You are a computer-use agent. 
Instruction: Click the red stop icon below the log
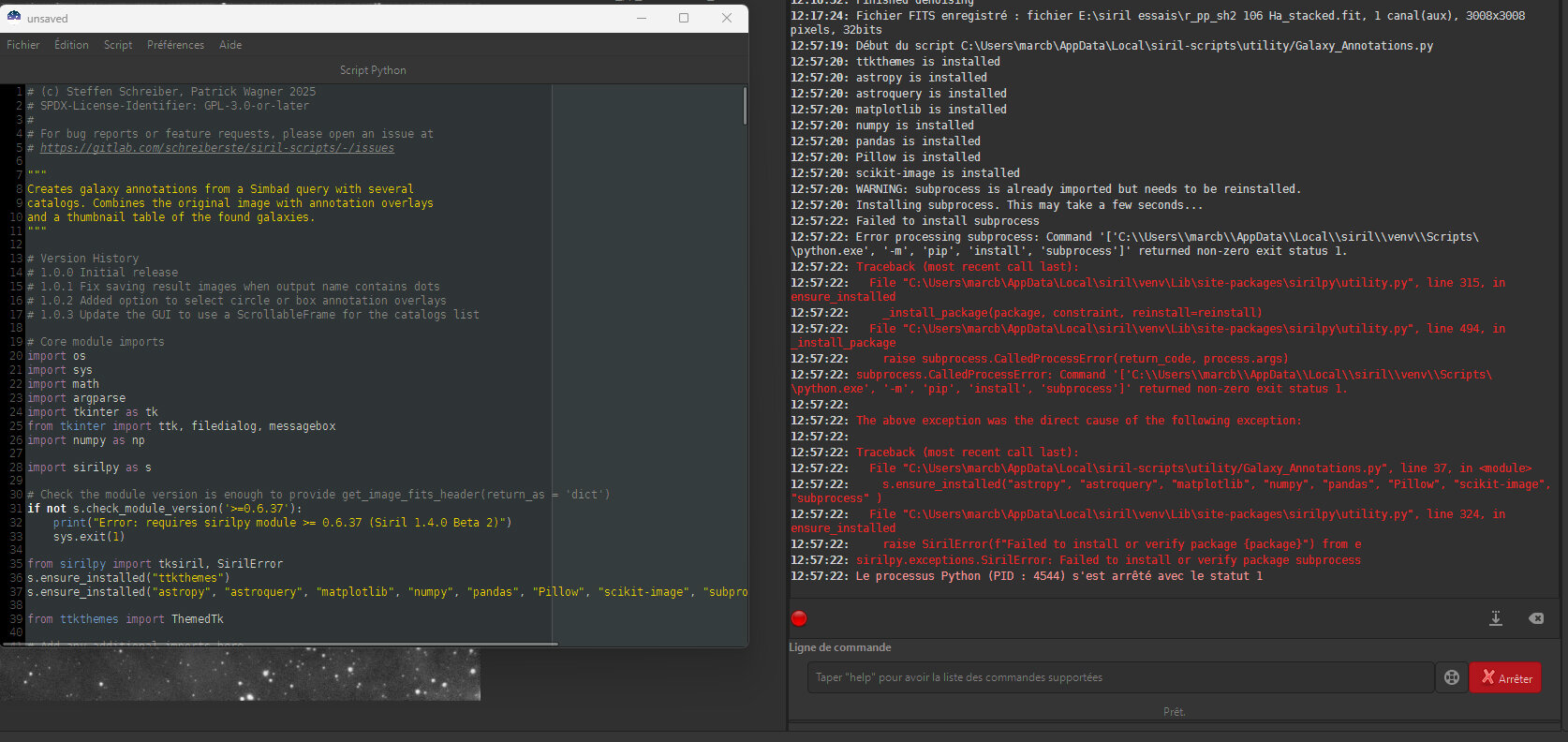click(x=799, y=618)
